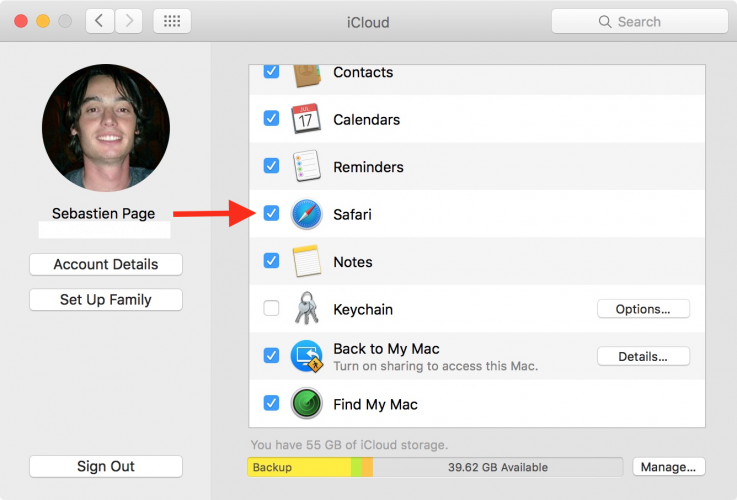The width and height of the screenshot is (737, 500).
Task: Click Manage storage button
Action: click(668, 467)
